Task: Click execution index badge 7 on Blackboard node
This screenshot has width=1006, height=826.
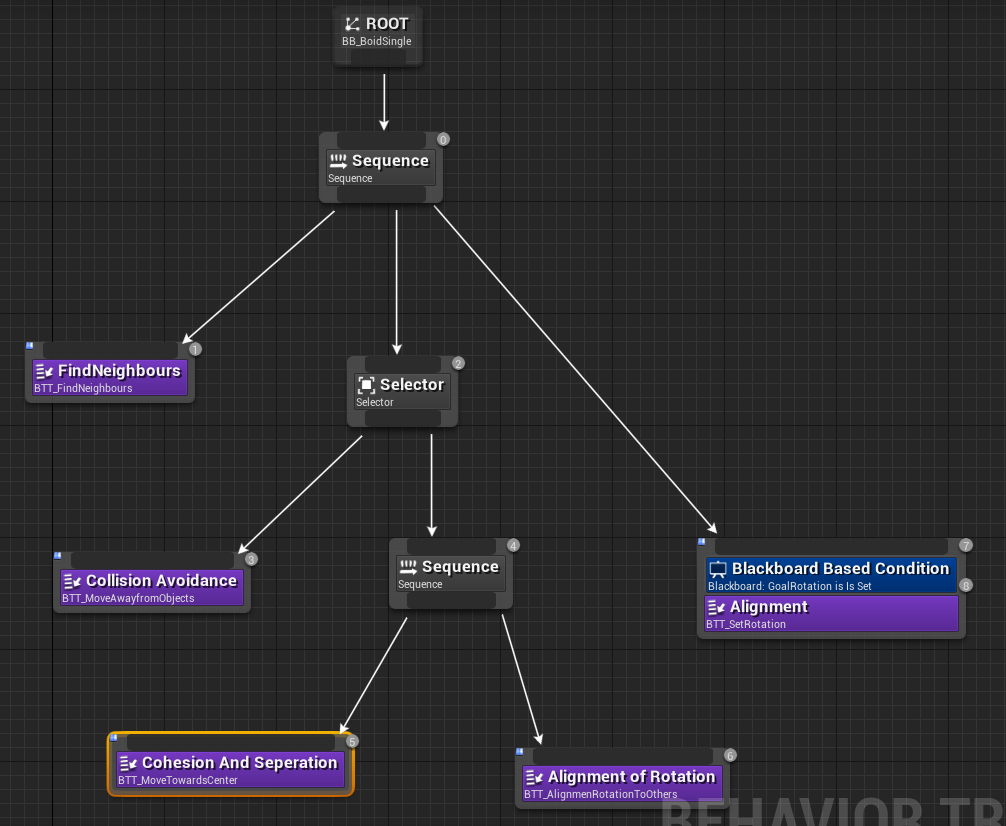Action: (x=966, y=546)
